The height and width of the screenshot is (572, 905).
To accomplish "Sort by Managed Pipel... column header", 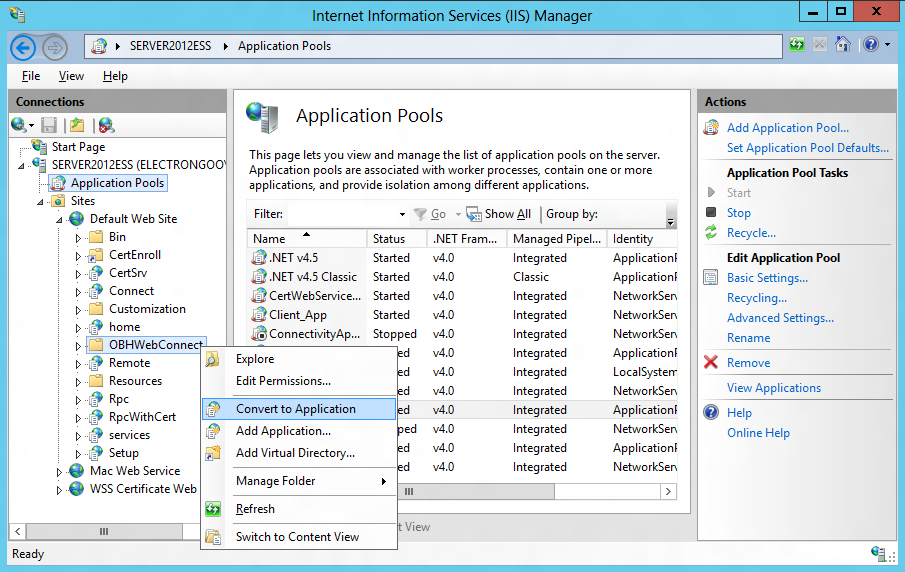I will click(x=557, y=238).
